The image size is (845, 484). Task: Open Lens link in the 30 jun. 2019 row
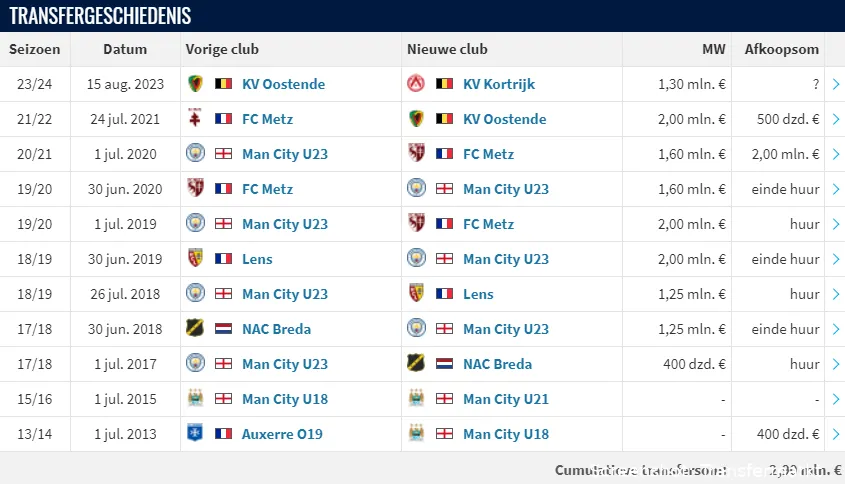coord(257,259)
